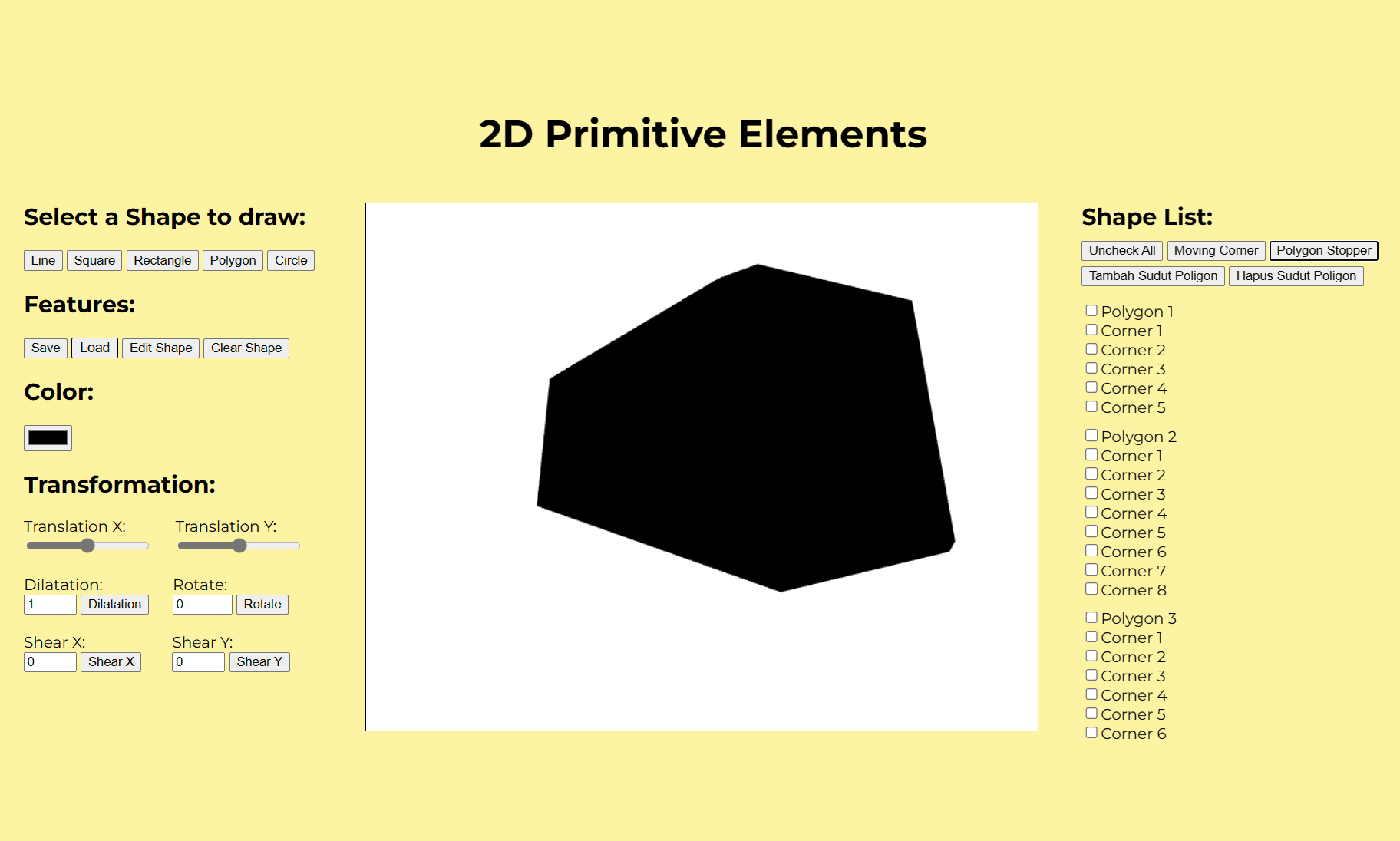1400x841 pixels.
Task: Apply Shear X transformation
Action: pos(111,661)
